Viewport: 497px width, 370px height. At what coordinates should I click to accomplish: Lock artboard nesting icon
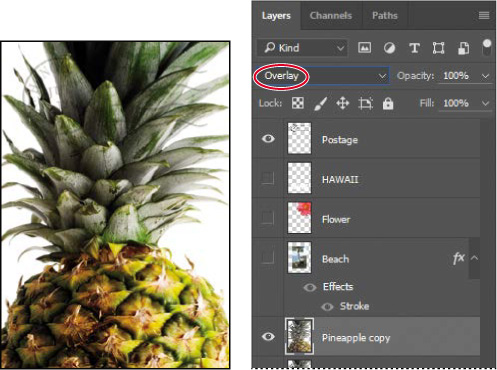click(365, 103)
